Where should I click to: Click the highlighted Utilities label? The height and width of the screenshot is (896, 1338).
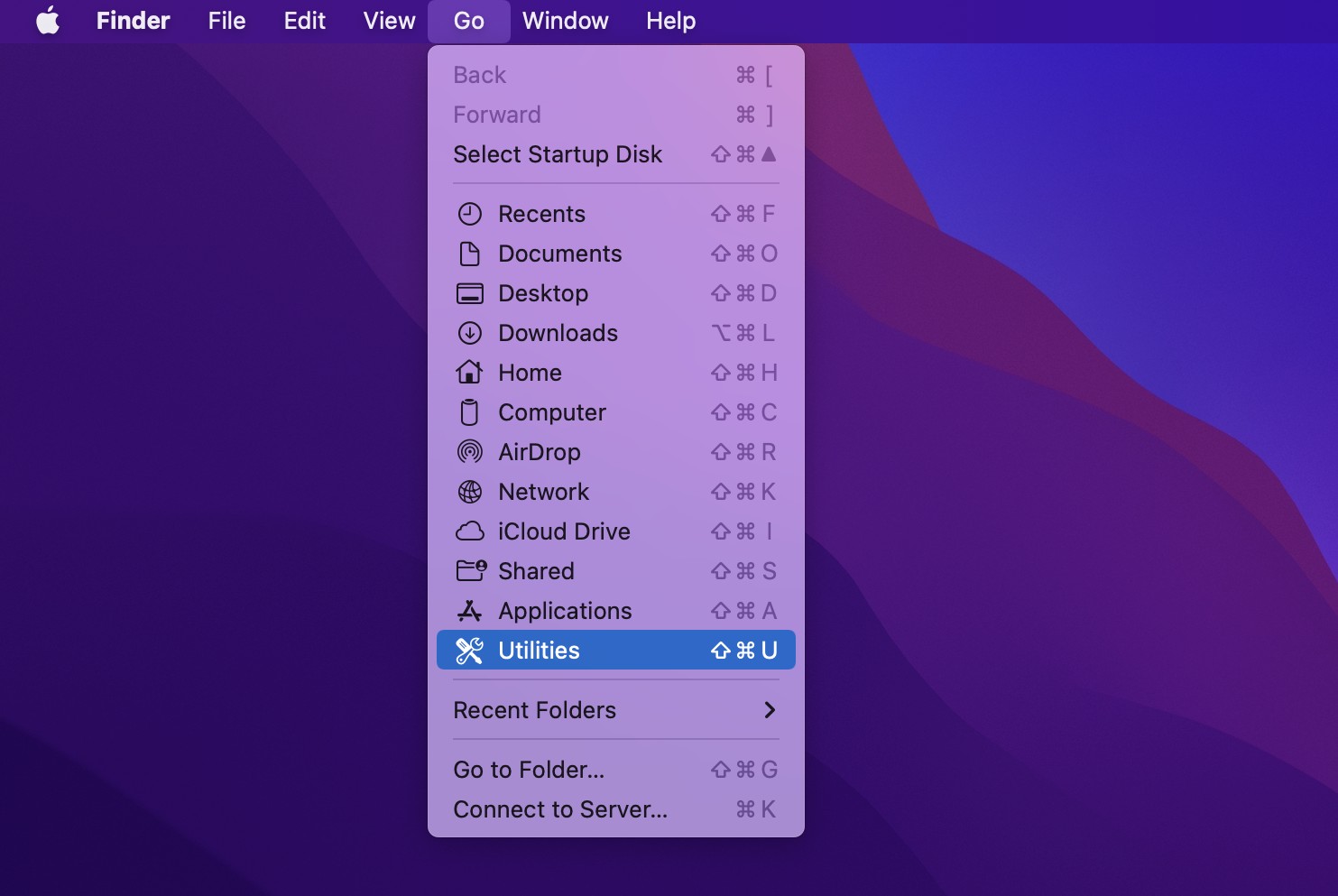(540, 651)
